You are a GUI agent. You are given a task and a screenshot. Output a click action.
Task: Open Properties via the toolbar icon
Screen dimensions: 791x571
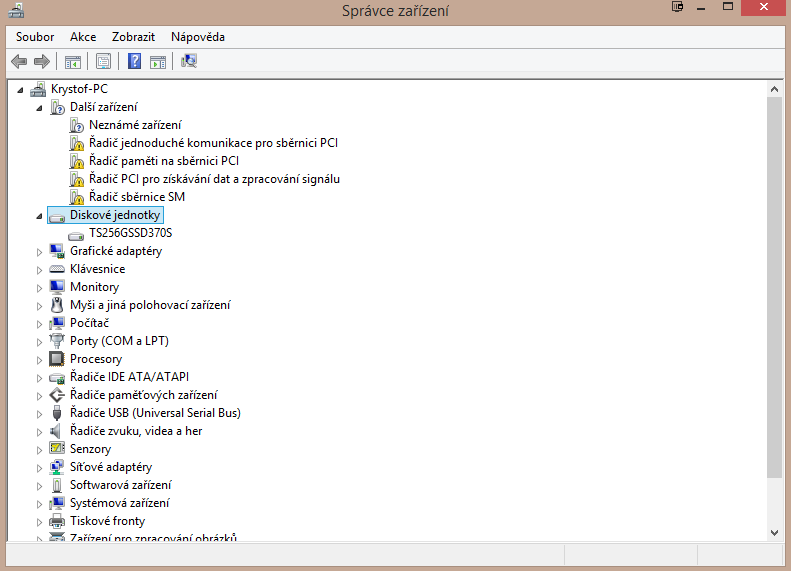coord(103,62)
